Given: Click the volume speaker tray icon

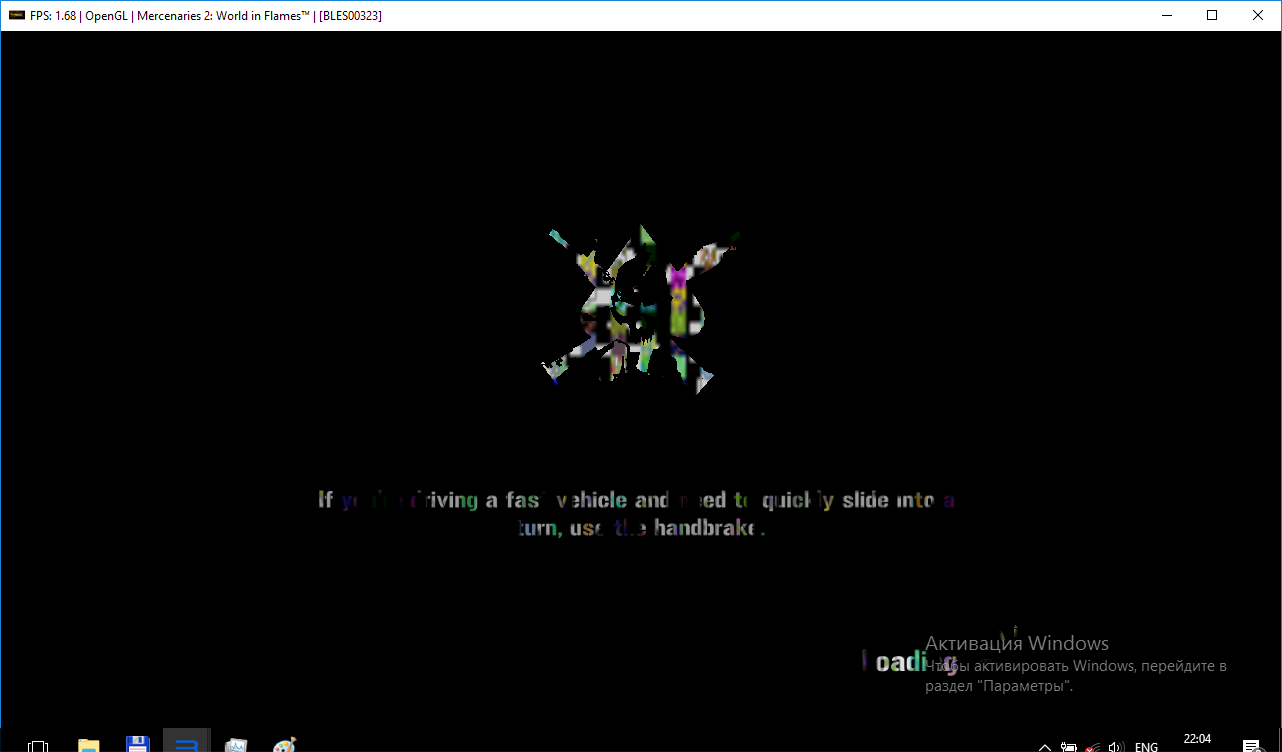Looking at the screenshot, I should tap(1118, 746).
